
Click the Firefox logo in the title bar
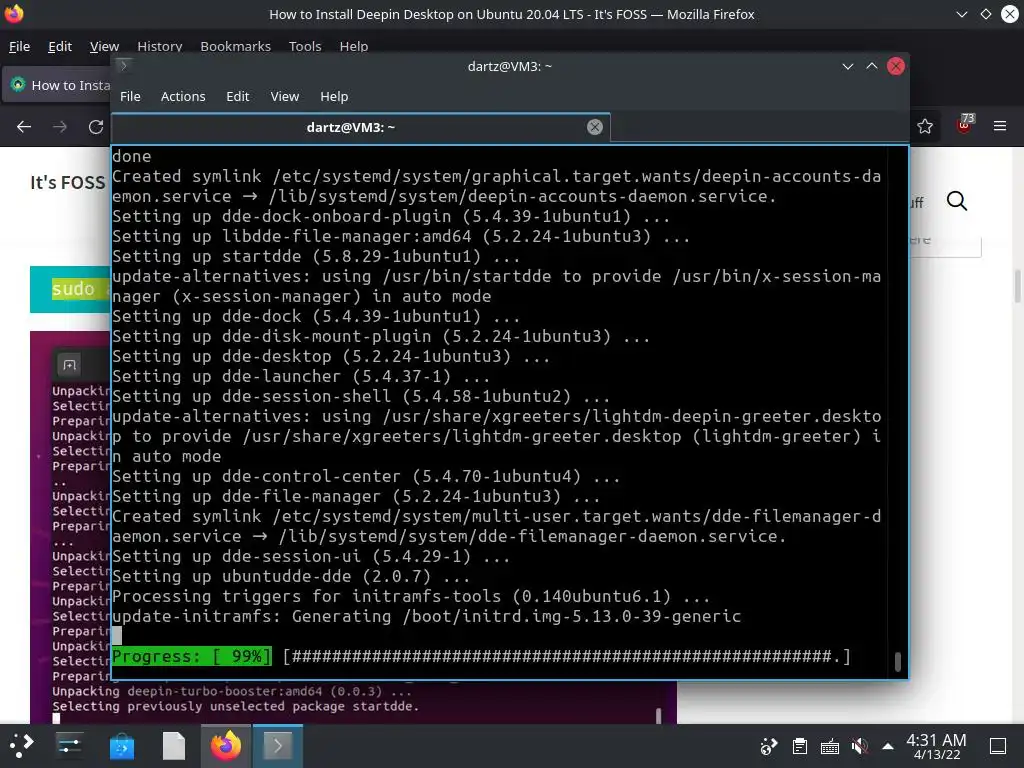[x=13, y=14]
